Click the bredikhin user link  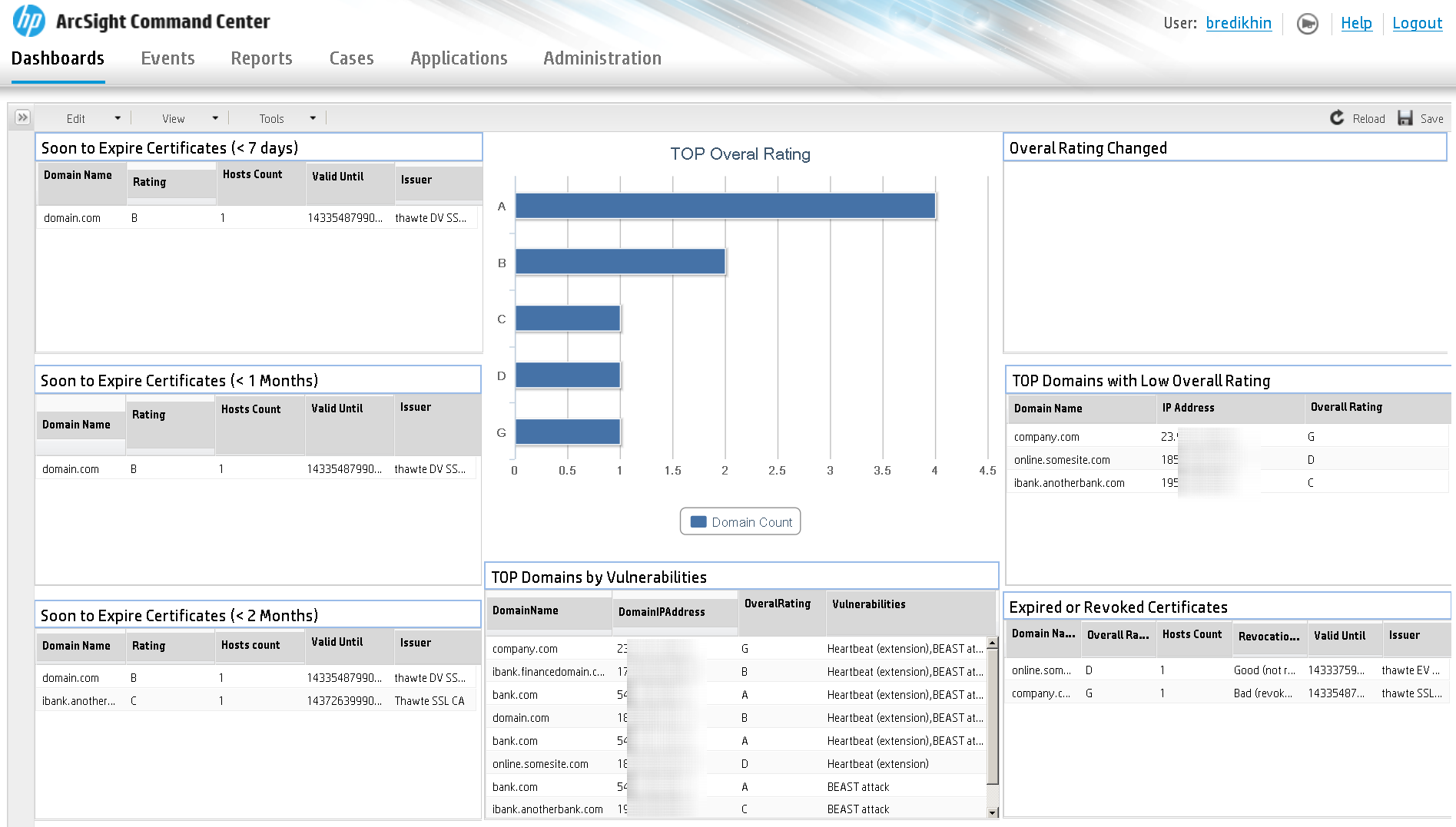1238,23
